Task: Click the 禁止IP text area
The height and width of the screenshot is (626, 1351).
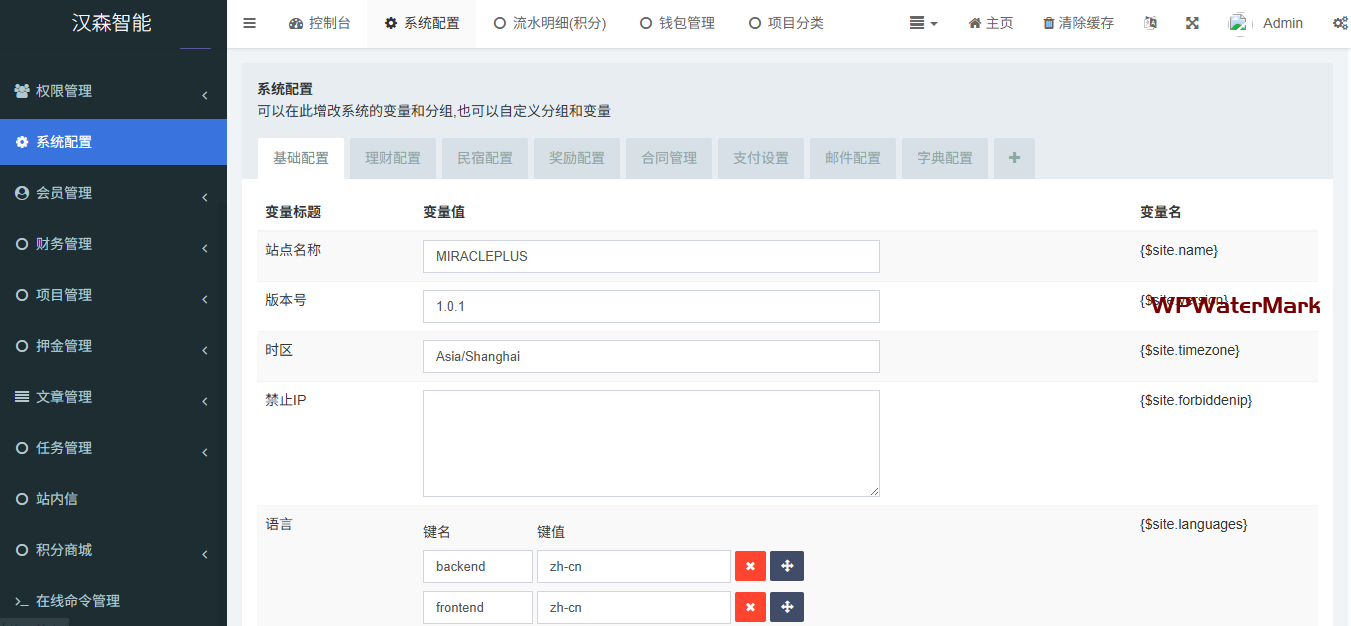Action: point(651,443)
